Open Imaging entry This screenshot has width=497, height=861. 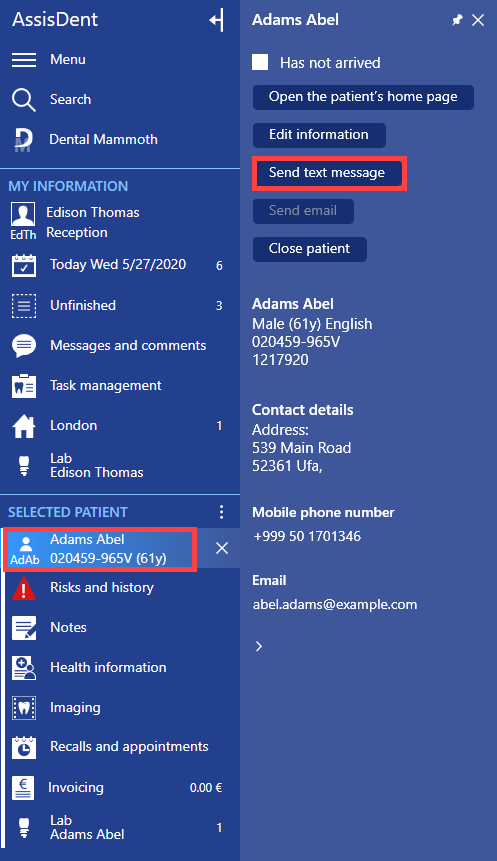point(75,708)
